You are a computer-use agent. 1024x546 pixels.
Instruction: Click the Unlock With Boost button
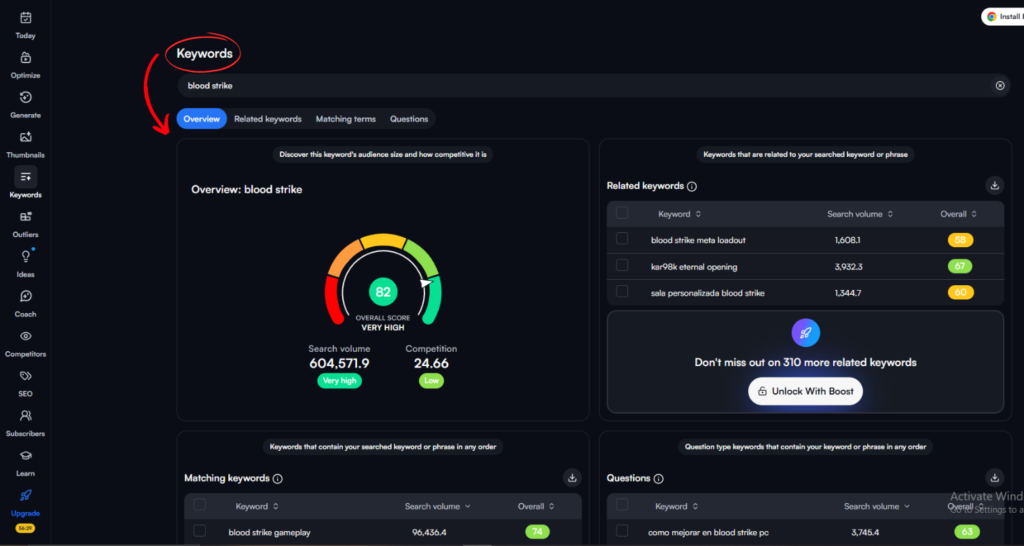[805, 391]
